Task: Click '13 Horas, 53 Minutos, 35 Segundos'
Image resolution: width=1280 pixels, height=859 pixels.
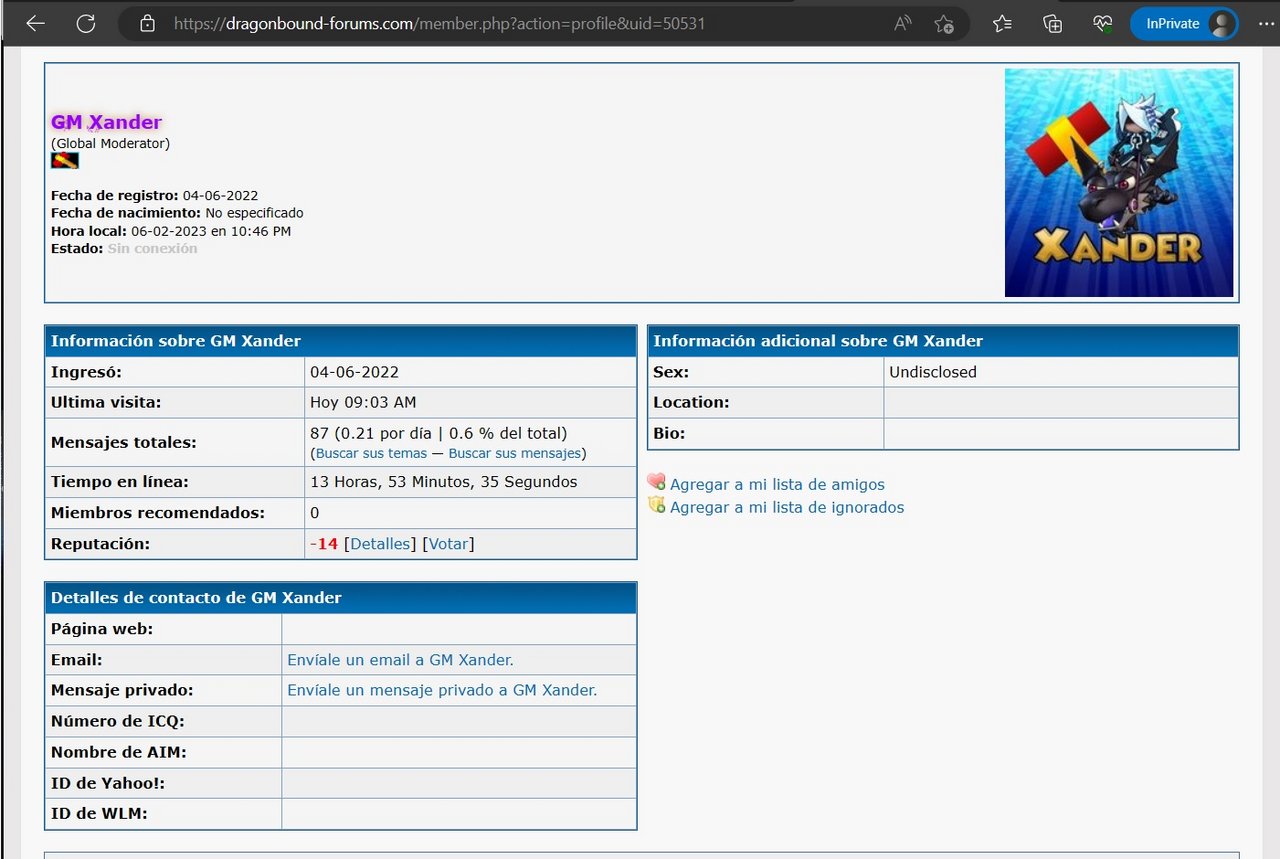Action: 444,482
